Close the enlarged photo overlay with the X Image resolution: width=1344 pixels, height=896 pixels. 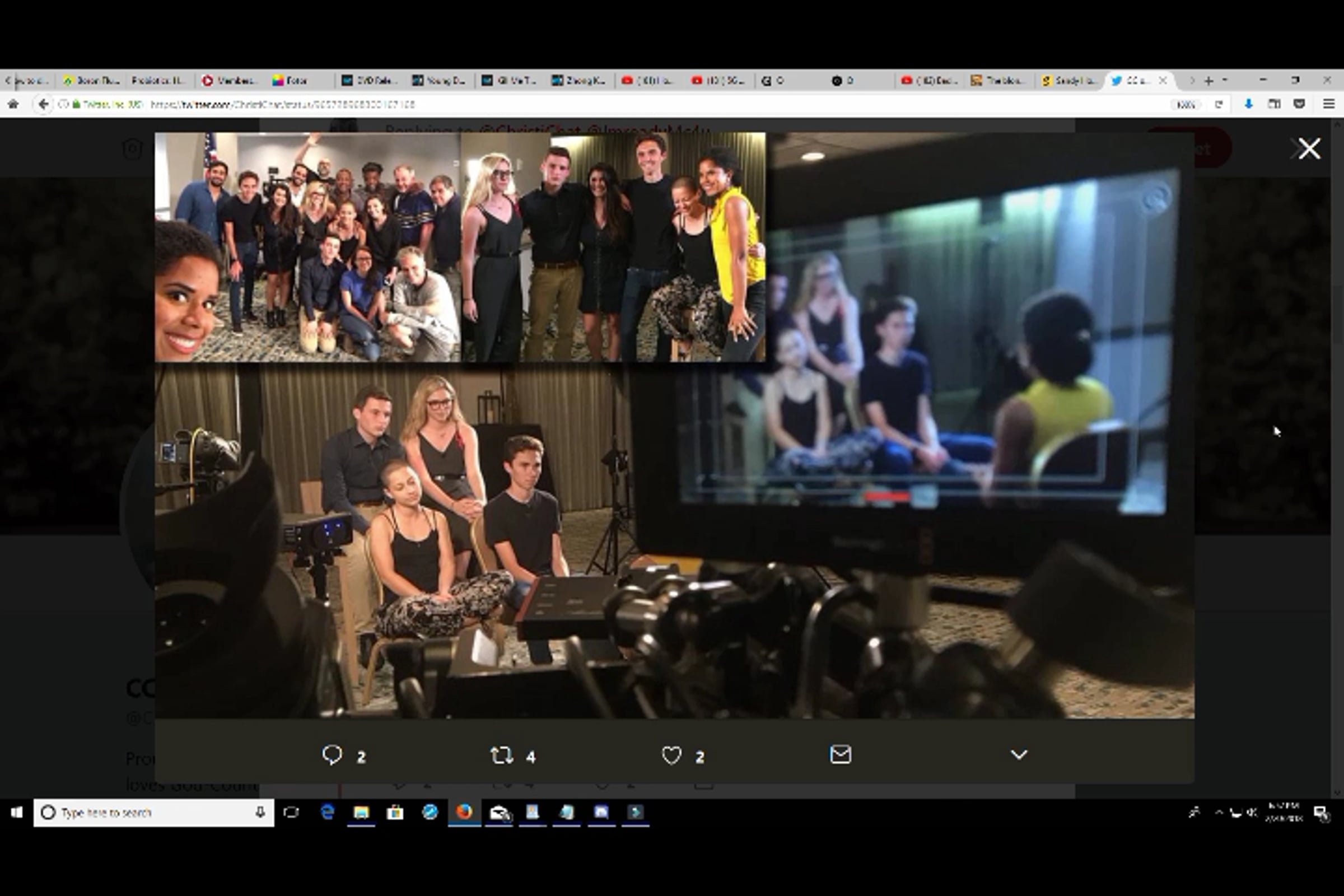(x=1309, y=148)
